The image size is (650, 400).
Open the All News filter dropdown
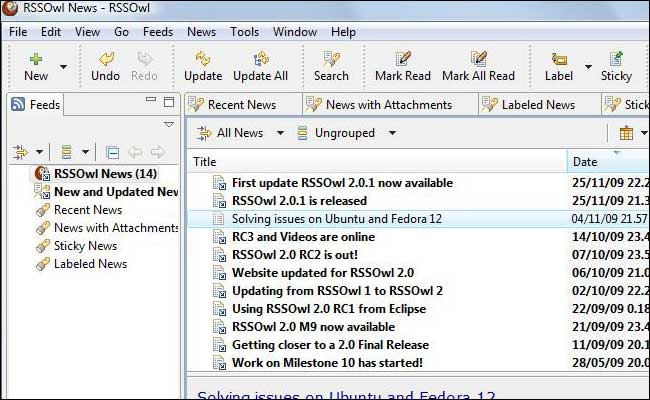click(x=280, y=133)
